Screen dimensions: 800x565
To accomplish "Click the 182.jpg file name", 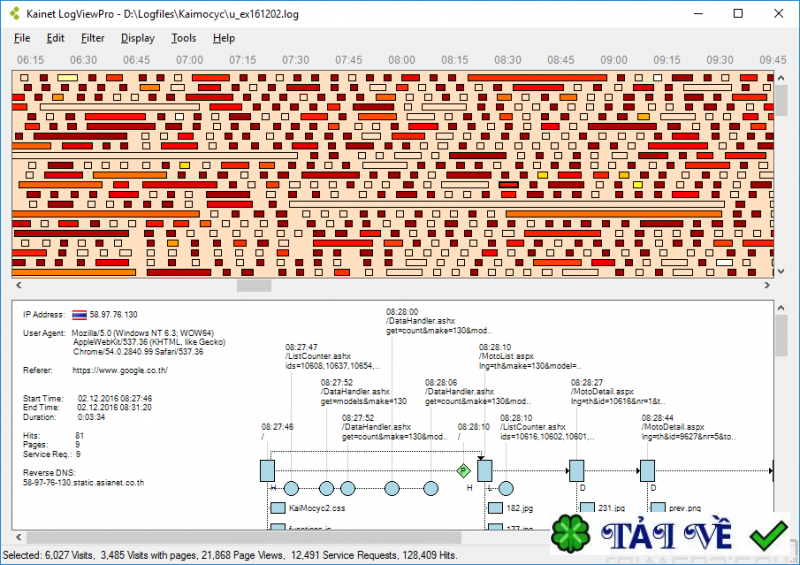I will (520, 508).
